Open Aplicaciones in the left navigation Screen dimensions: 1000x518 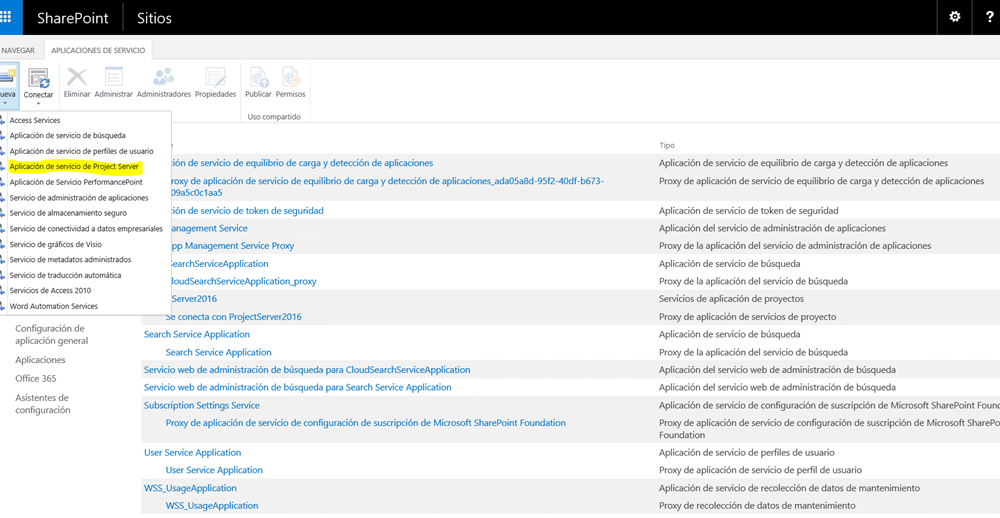pyautogui.click(x=40, y=360)
